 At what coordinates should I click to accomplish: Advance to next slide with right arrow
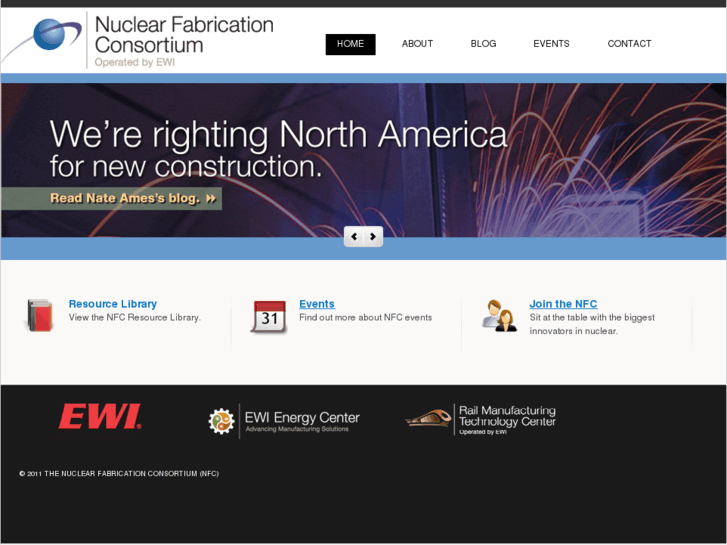point(373,237)
